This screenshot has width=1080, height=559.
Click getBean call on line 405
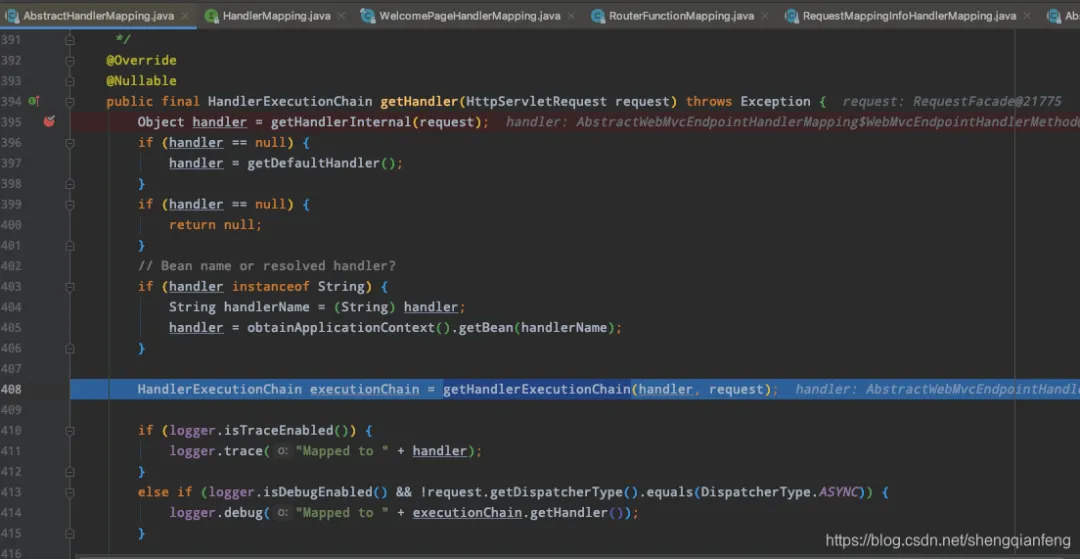[x=486, y=328]
